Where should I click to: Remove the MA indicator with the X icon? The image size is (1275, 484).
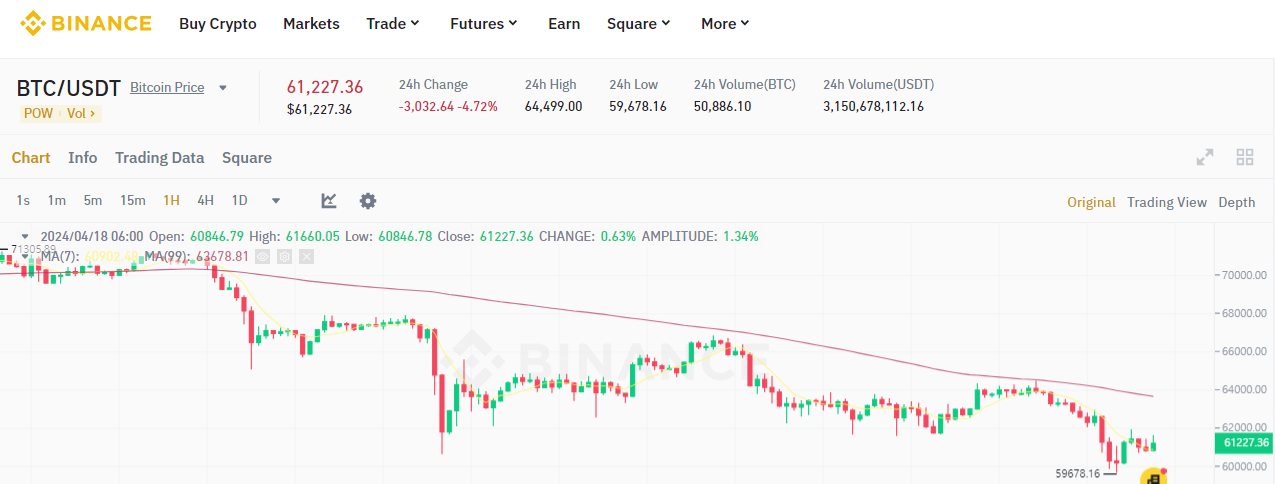coord(306,257)
